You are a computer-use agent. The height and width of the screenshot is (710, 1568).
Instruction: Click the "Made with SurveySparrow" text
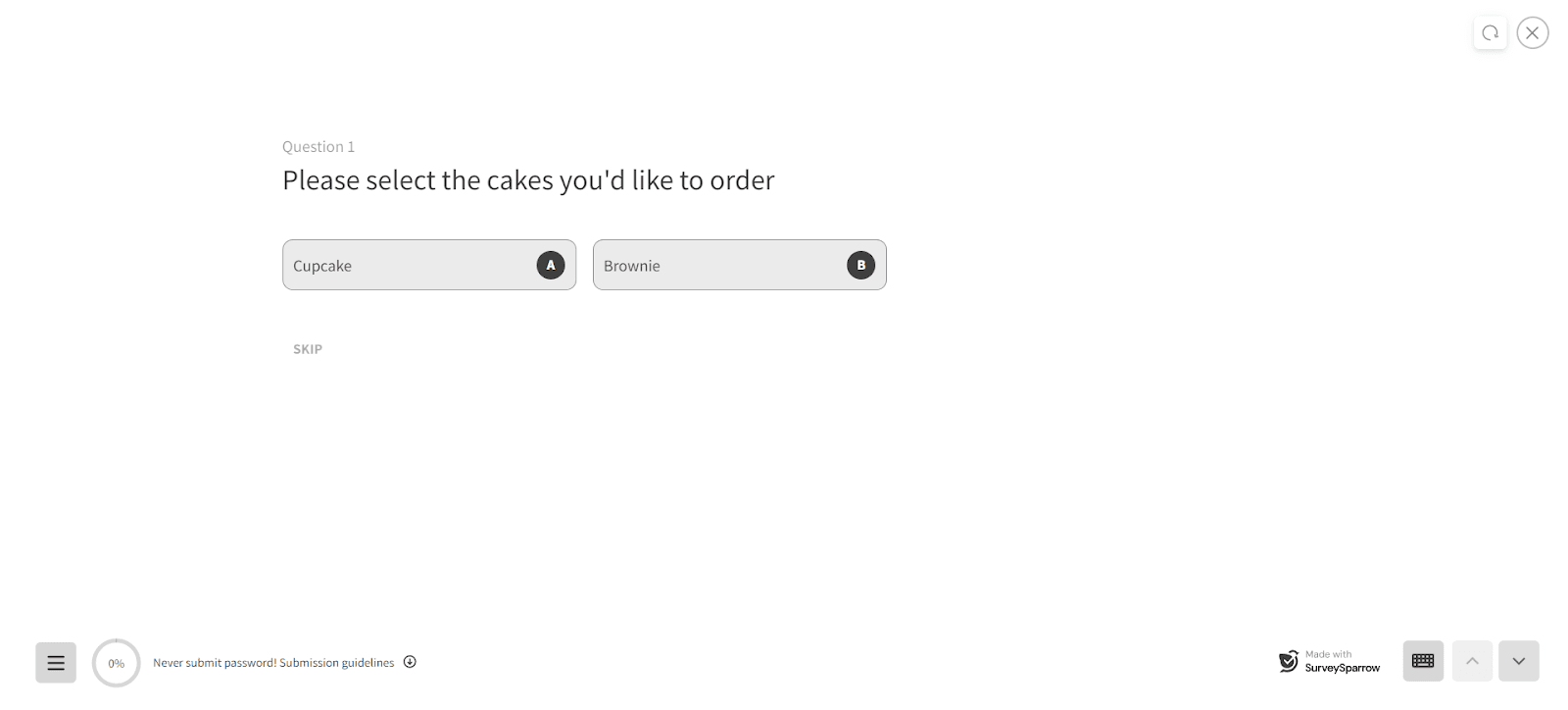[x=1342, y=661]
